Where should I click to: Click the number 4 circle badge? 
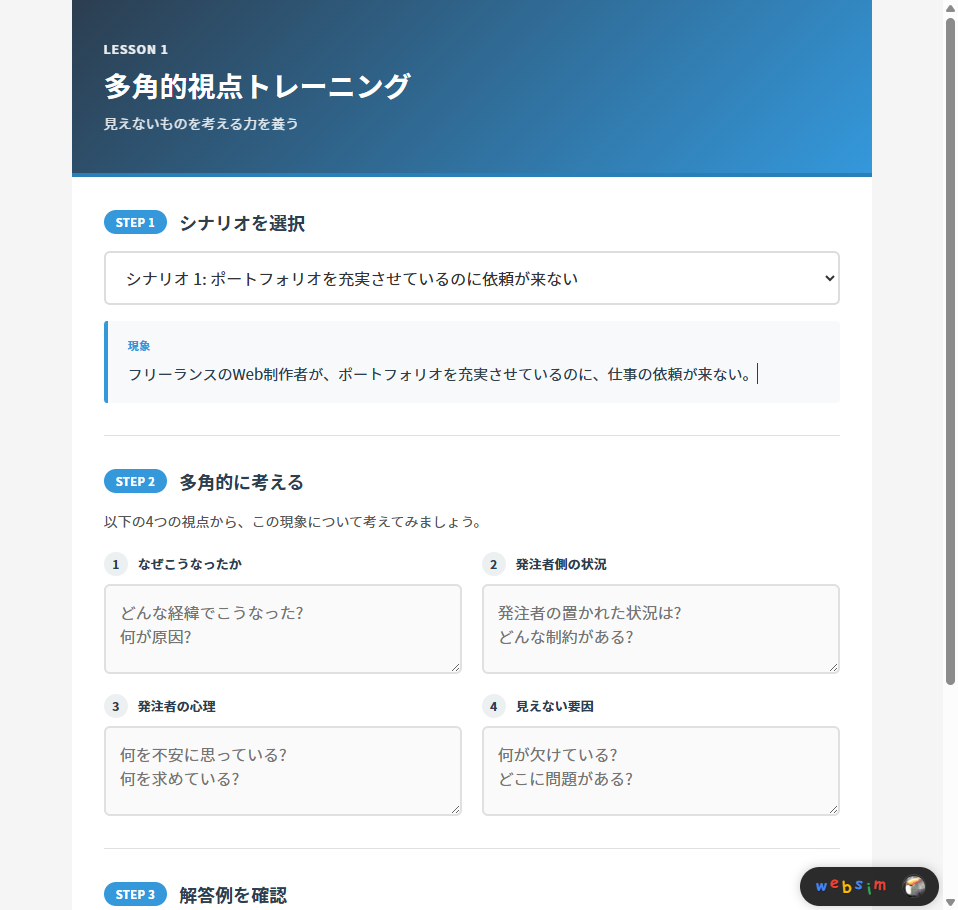493,707
